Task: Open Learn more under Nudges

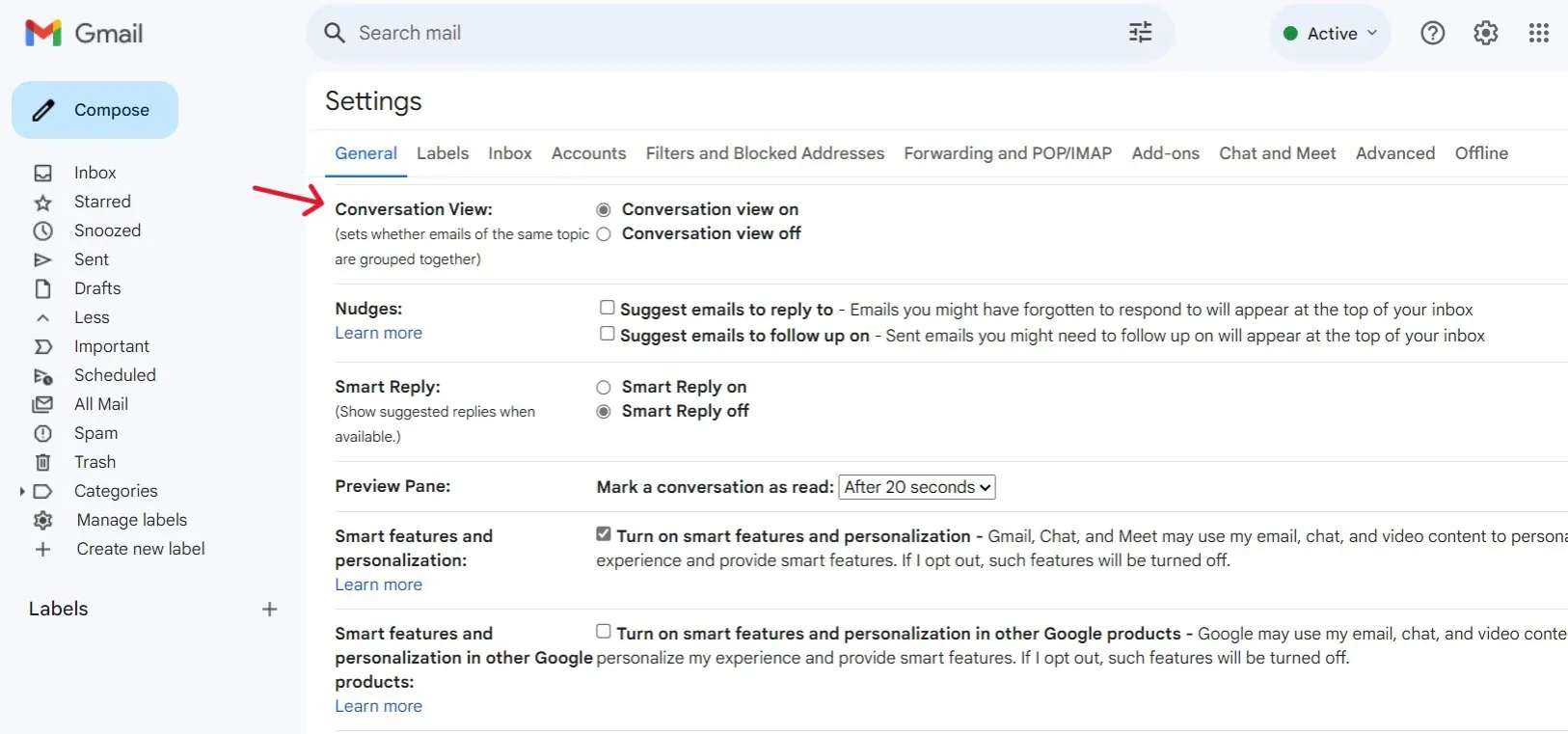Action: pyautogui.click(x=378, y=333)
